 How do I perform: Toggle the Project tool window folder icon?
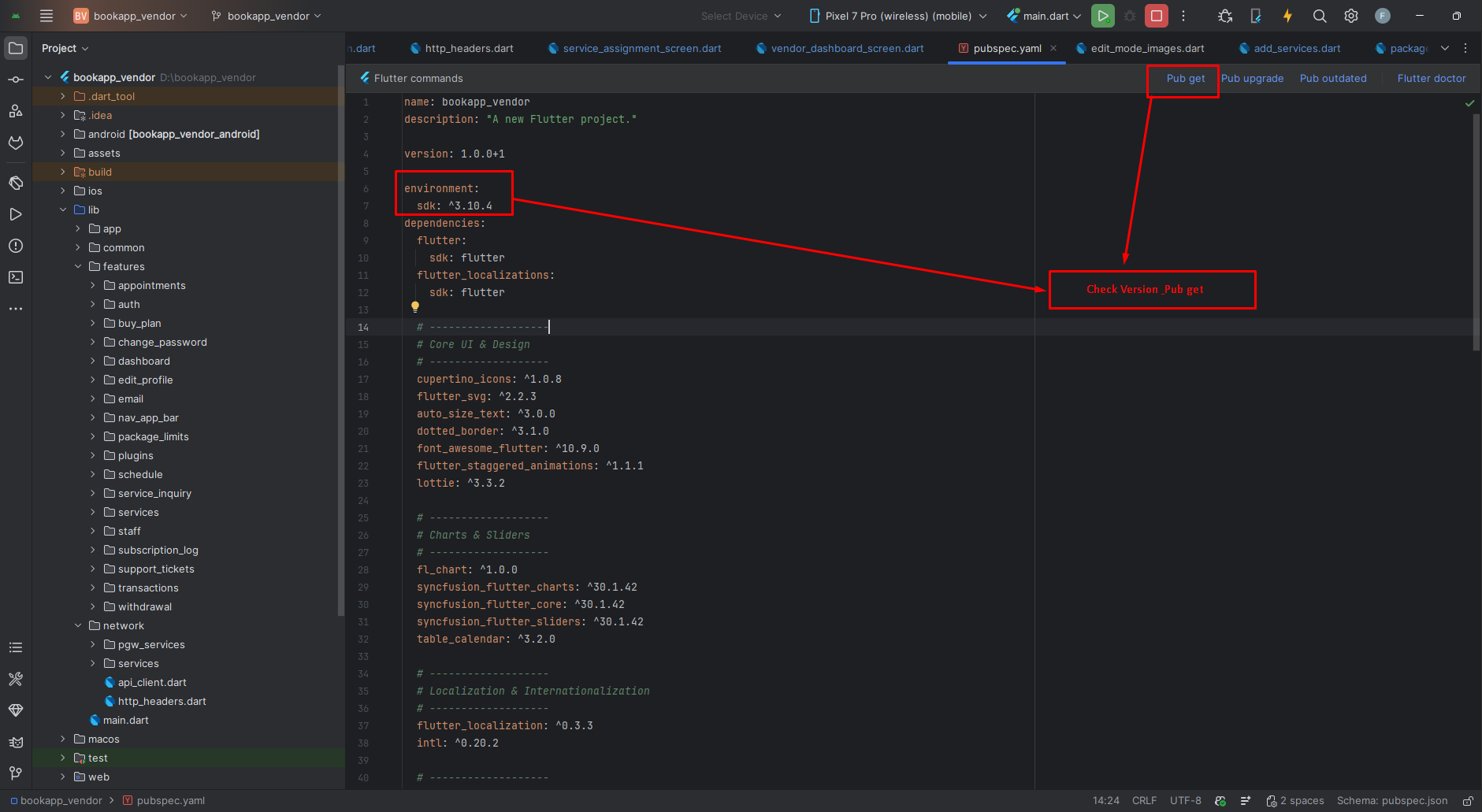(x=16, y=48)
